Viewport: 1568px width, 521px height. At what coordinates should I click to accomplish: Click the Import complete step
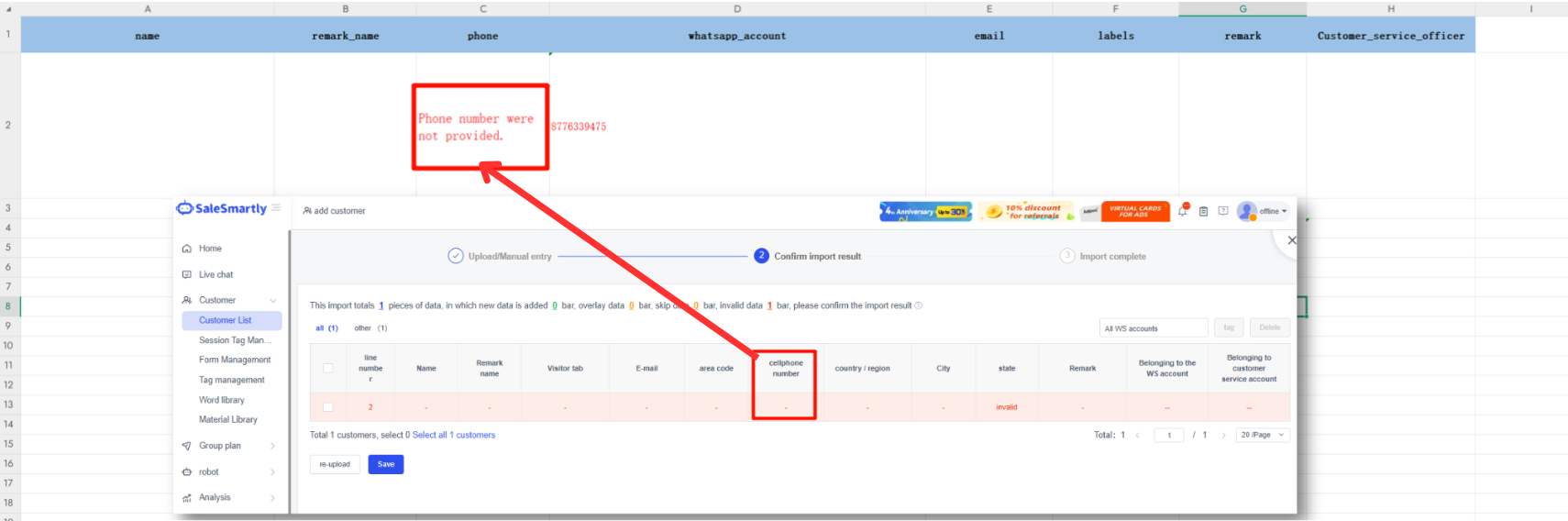coord(1103,256)
